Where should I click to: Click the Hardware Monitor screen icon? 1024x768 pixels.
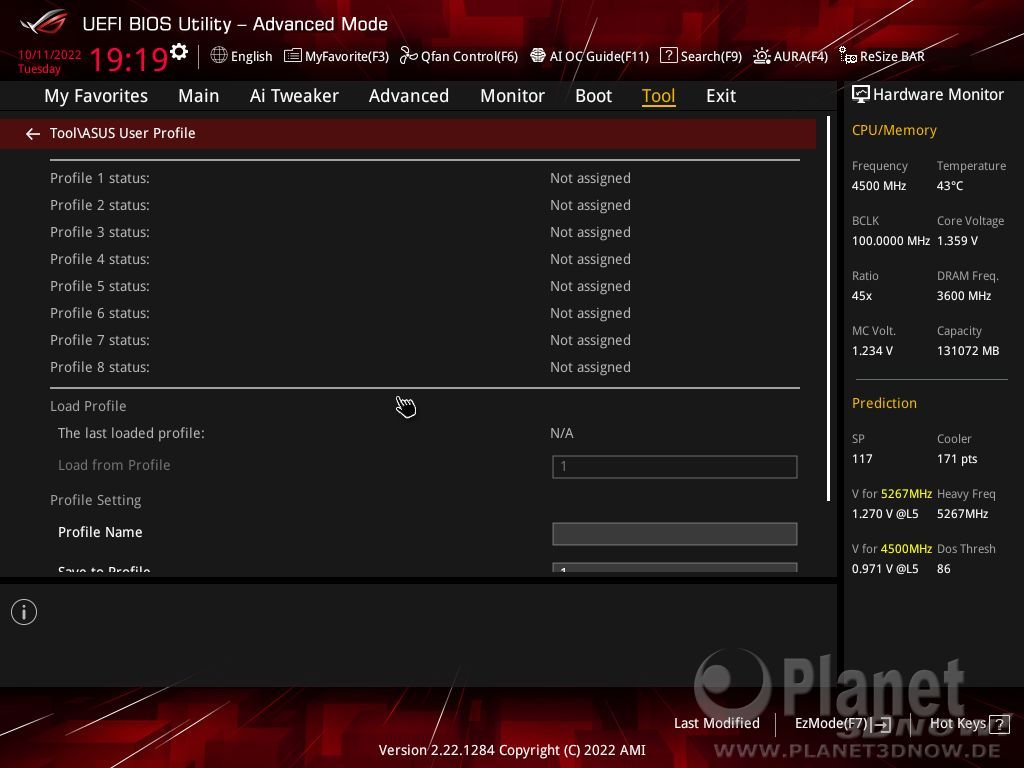(861, 95)
